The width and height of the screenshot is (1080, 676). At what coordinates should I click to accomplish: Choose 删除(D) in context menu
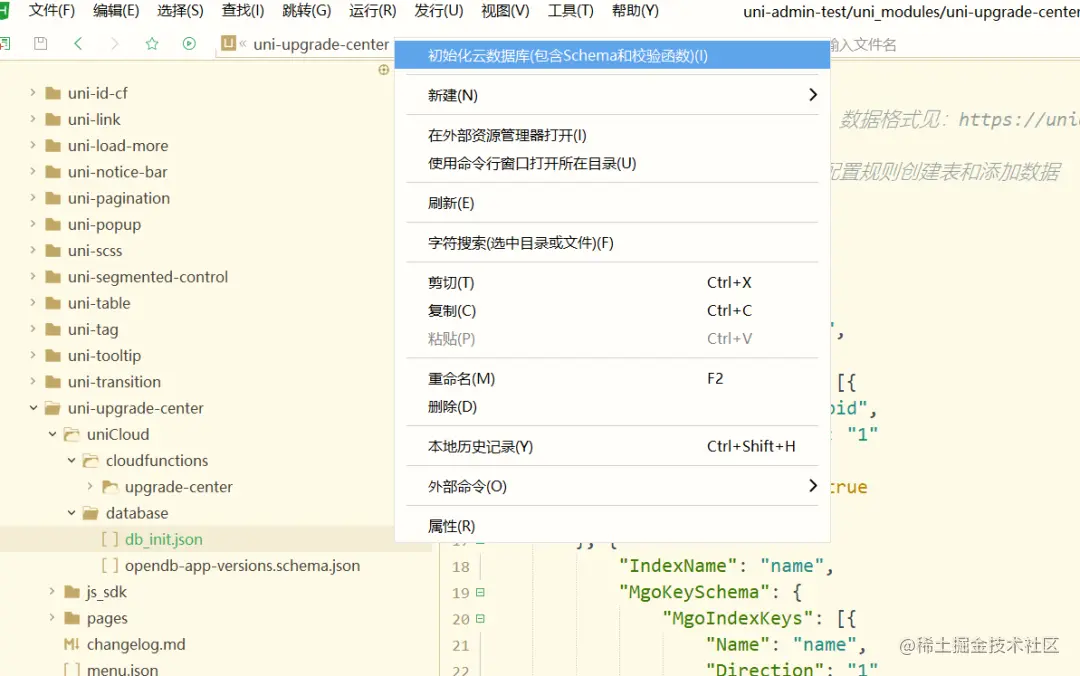(x=612, y=407)
